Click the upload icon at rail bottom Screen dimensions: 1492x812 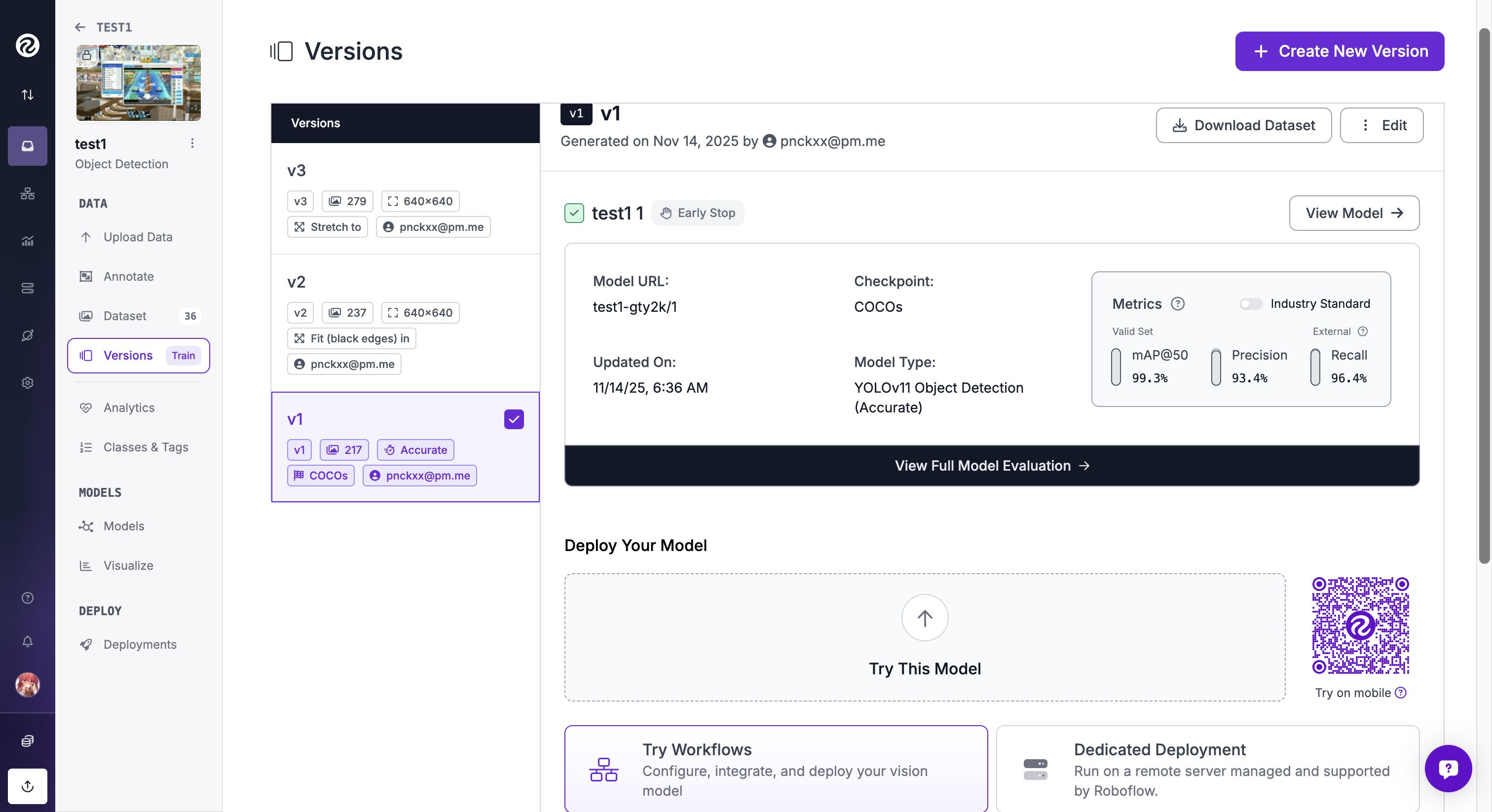27,786
